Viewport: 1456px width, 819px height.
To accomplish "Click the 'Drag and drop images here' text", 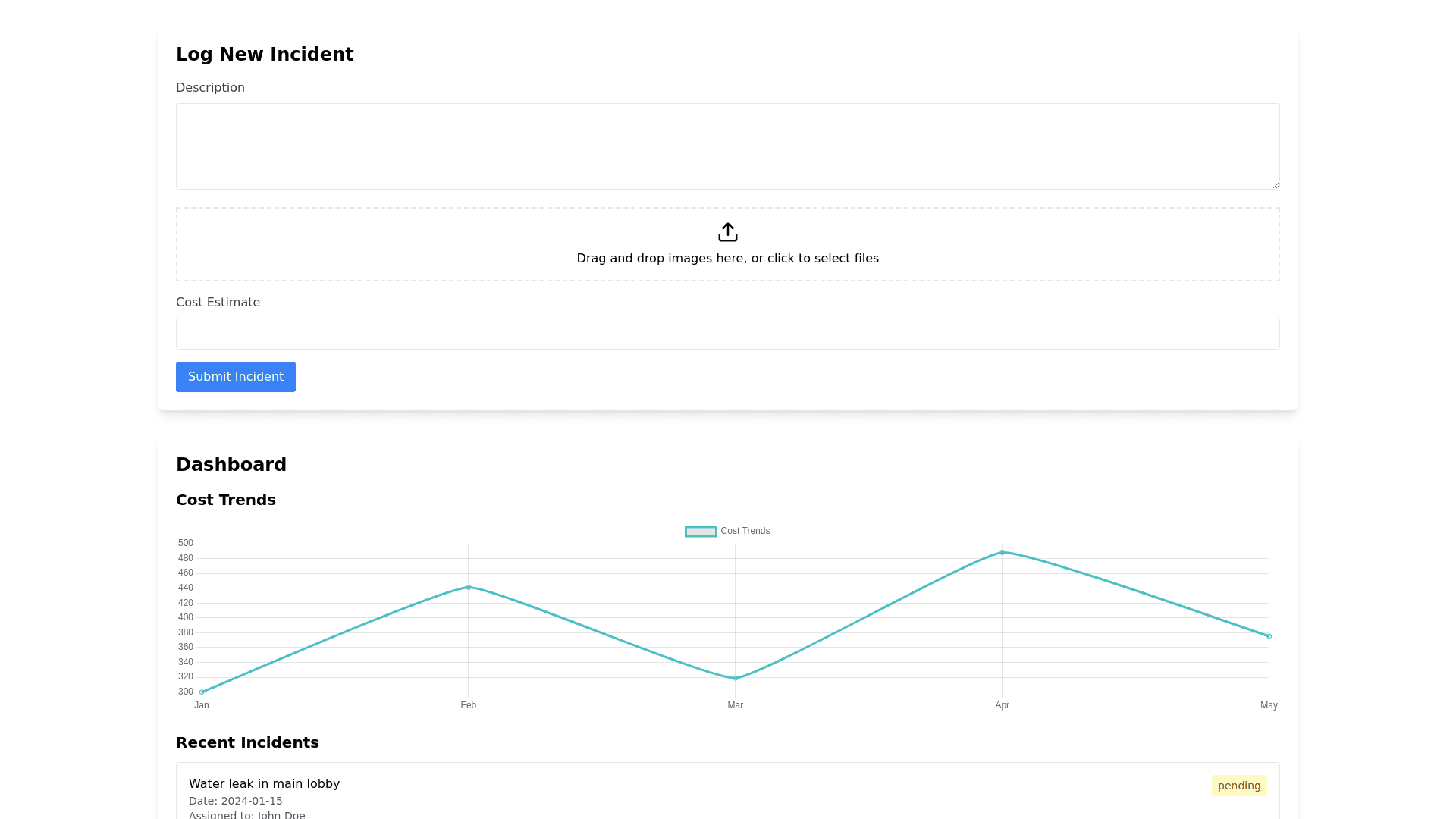I will tap(727, 259).
